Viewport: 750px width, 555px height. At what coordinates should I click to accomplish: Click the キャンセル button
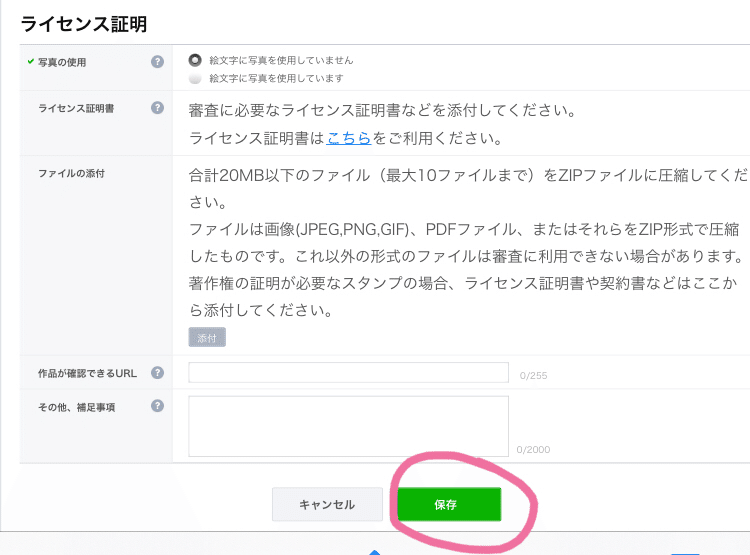327,504
